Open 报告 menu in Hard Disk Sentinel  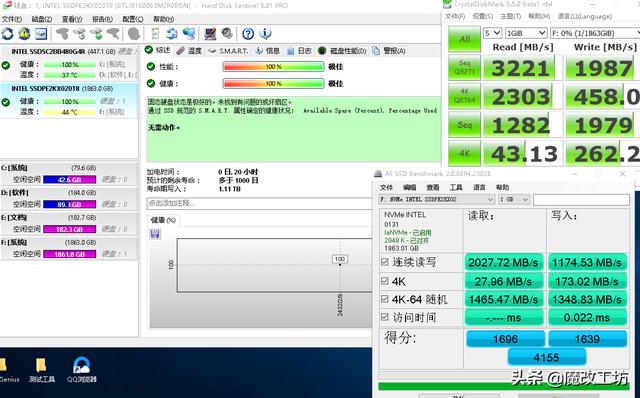click(102, 19)
